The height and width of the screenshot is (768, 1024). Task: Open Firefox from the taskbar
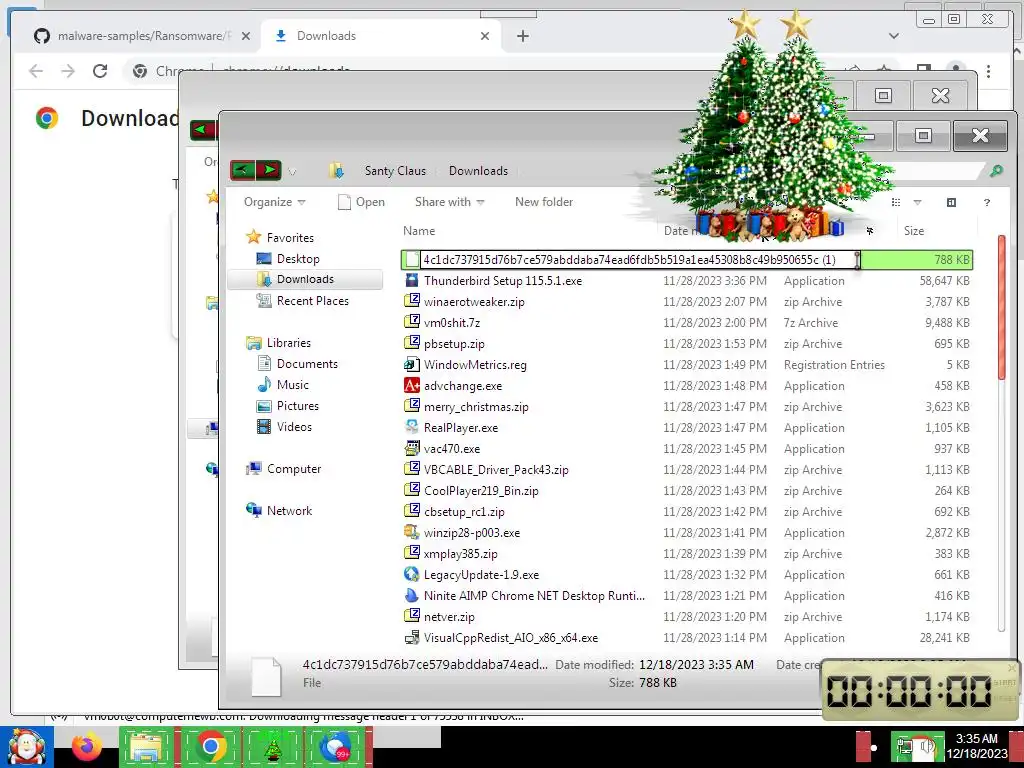click(x=86, y=747)
